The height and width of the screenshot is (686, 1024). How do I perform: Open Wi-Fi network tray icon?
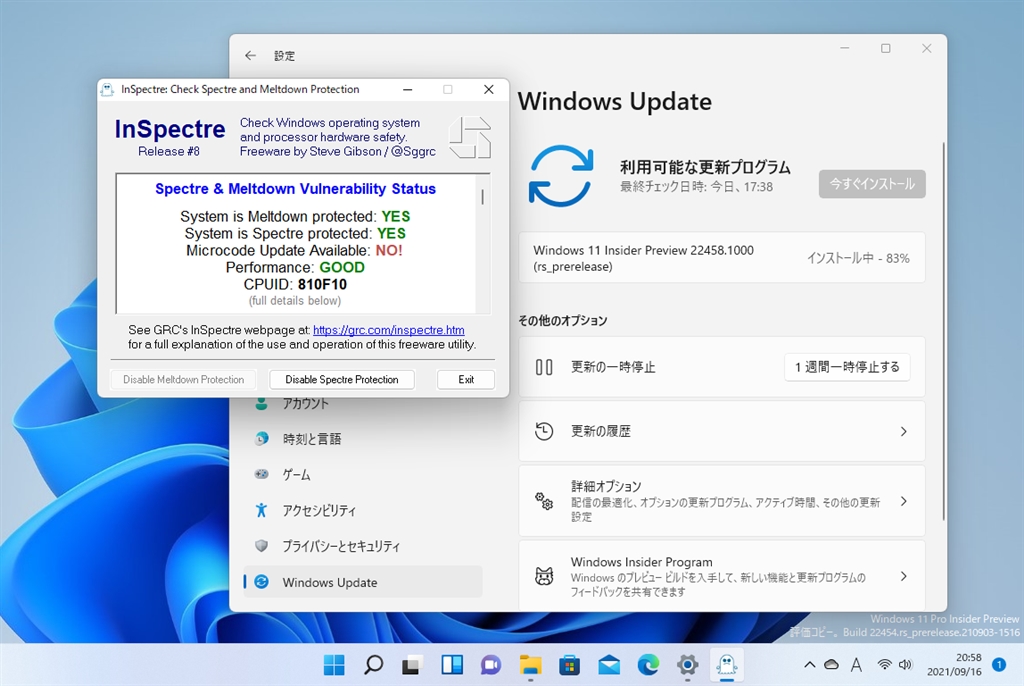click(x=884, y=665)
